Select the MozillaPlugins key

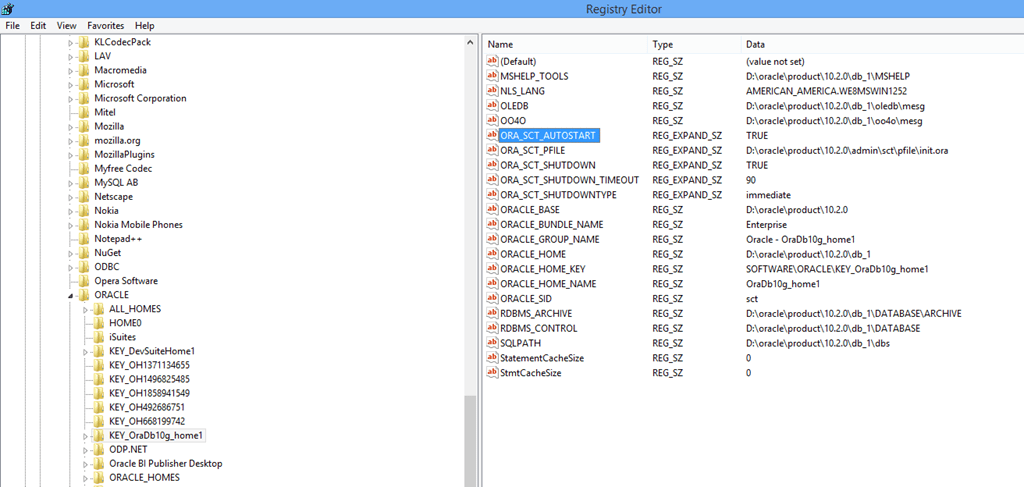124,155
